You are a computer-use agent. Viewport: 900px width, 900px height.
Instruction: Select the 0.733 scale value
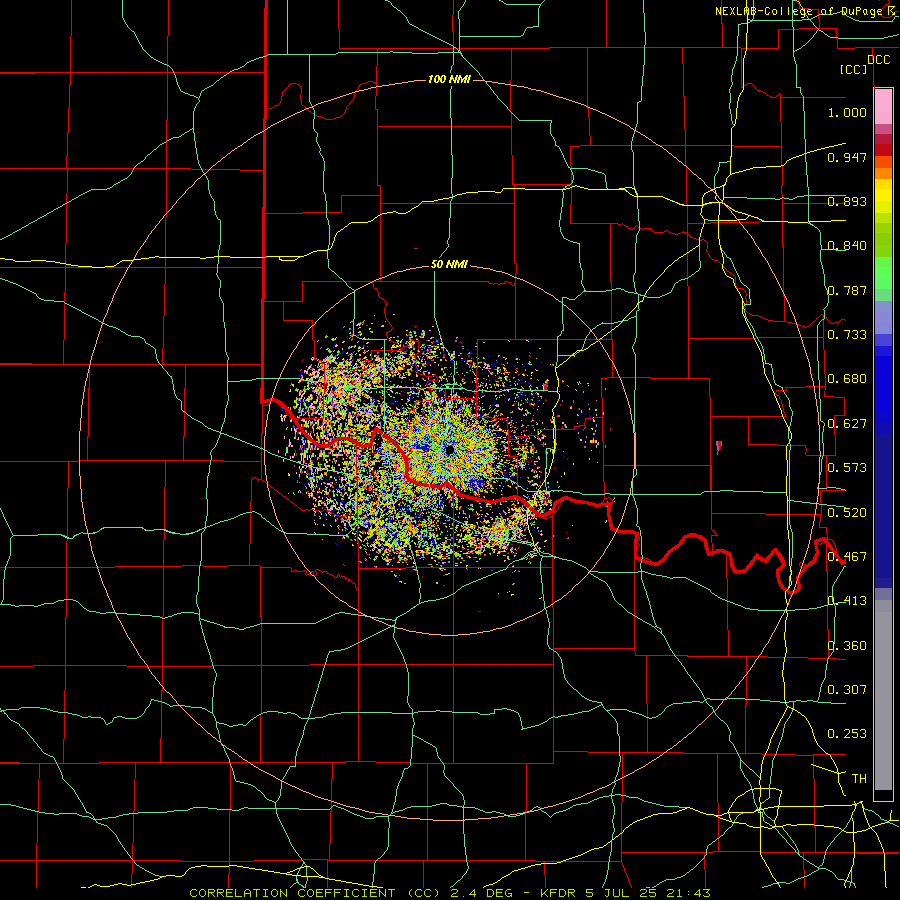(847, 335)
